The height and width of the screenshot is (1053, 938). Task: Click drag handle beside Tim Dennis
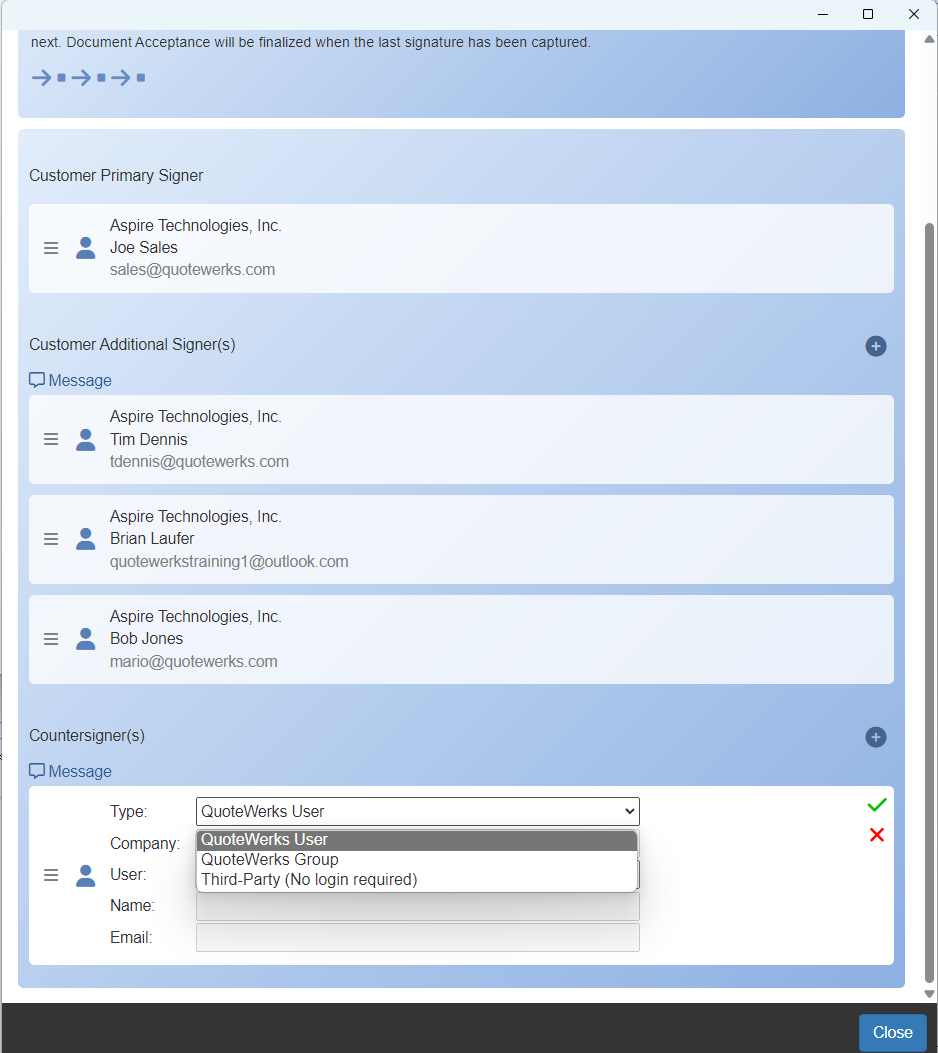[51, 439]
